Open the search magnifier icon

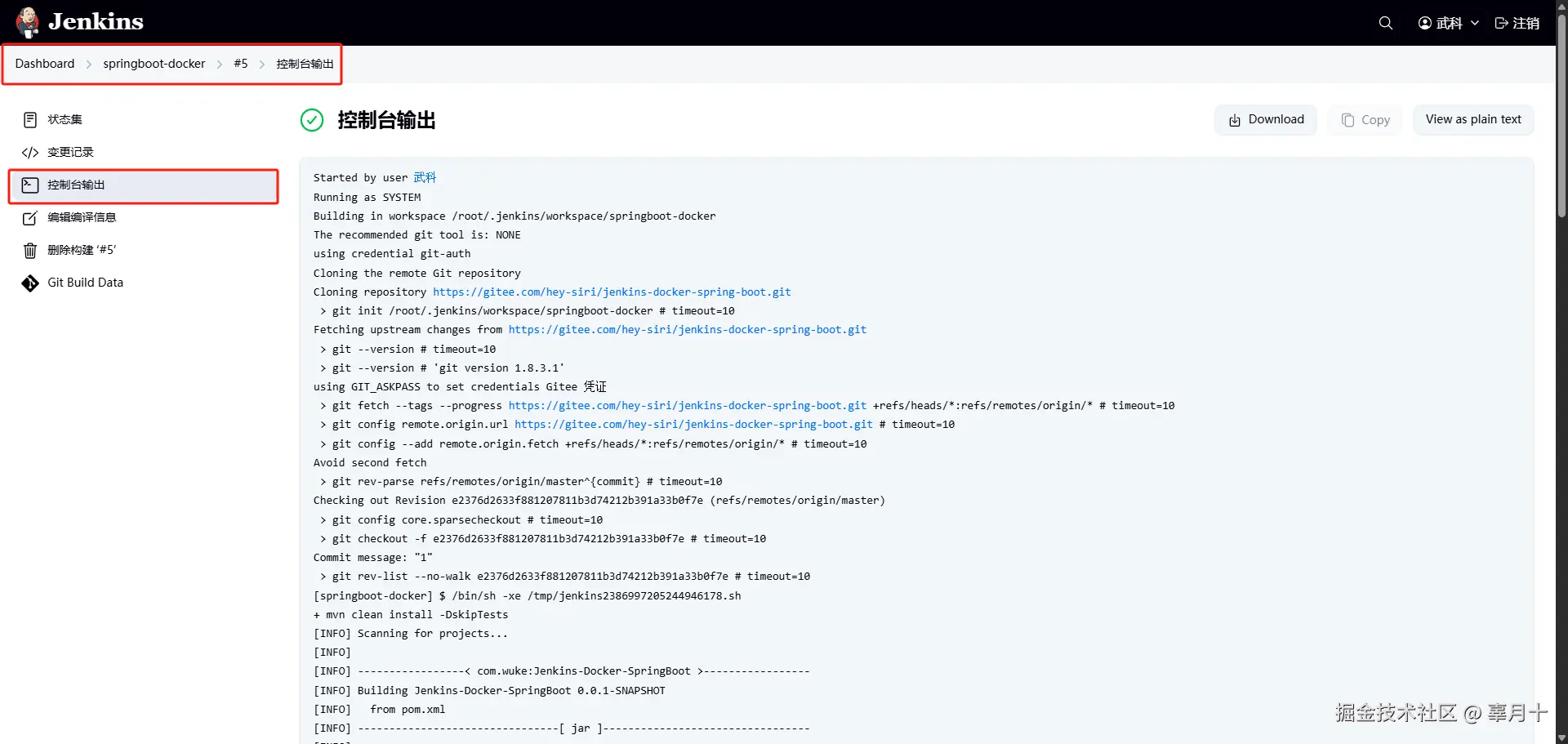tap(1385, 23)
